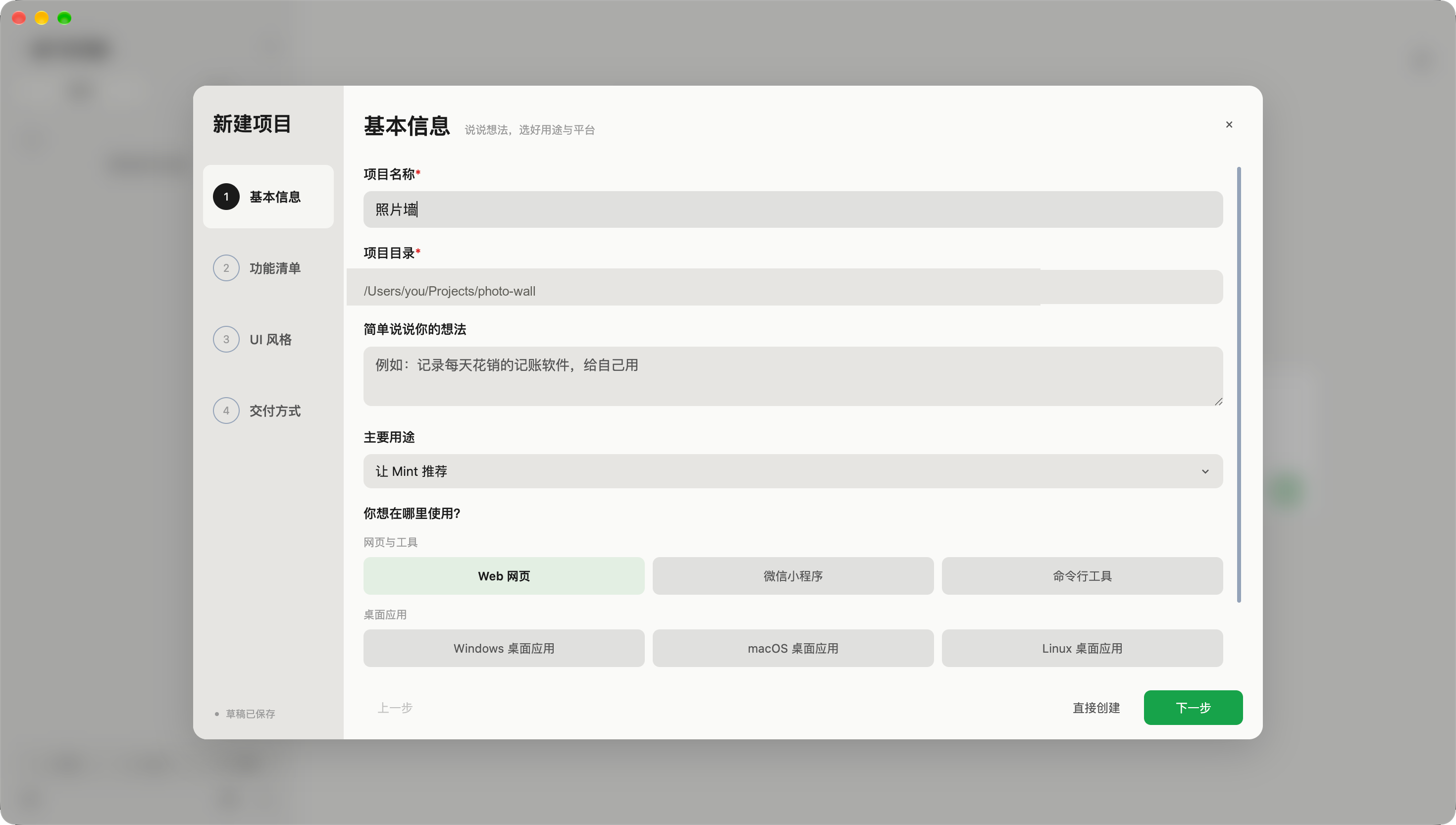Select the 命令行工具 platform option
This screenshot has width=1456, height=825.
(x=1082, y=576)
